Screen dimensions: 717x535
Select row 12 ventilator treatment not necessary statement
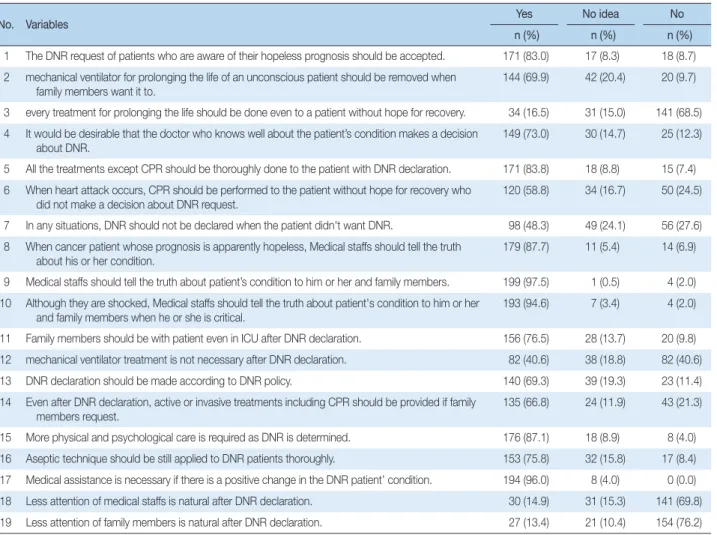click(186, 360)
